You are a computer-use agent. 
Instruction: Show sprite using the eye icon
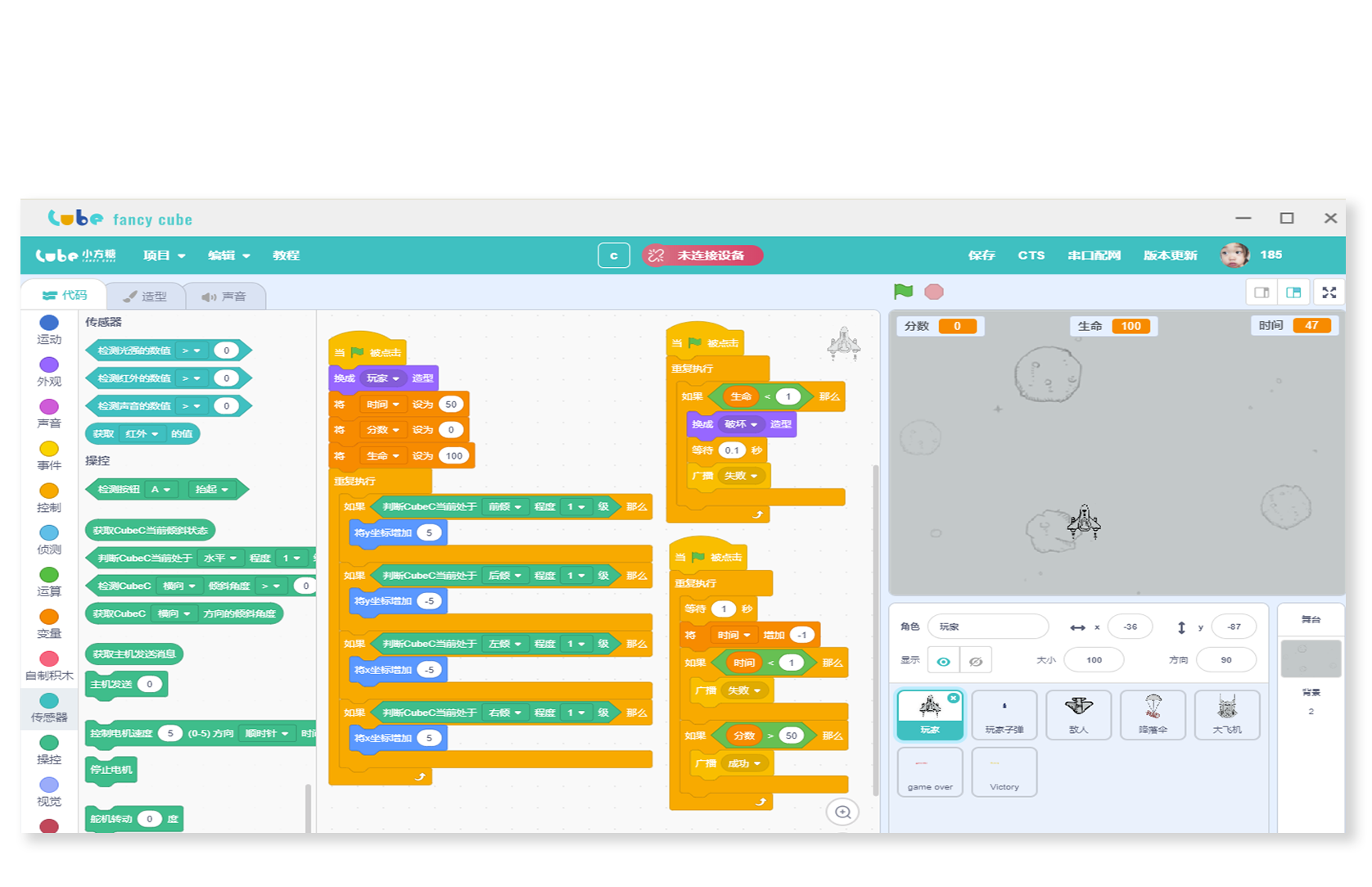click(943, 661)
